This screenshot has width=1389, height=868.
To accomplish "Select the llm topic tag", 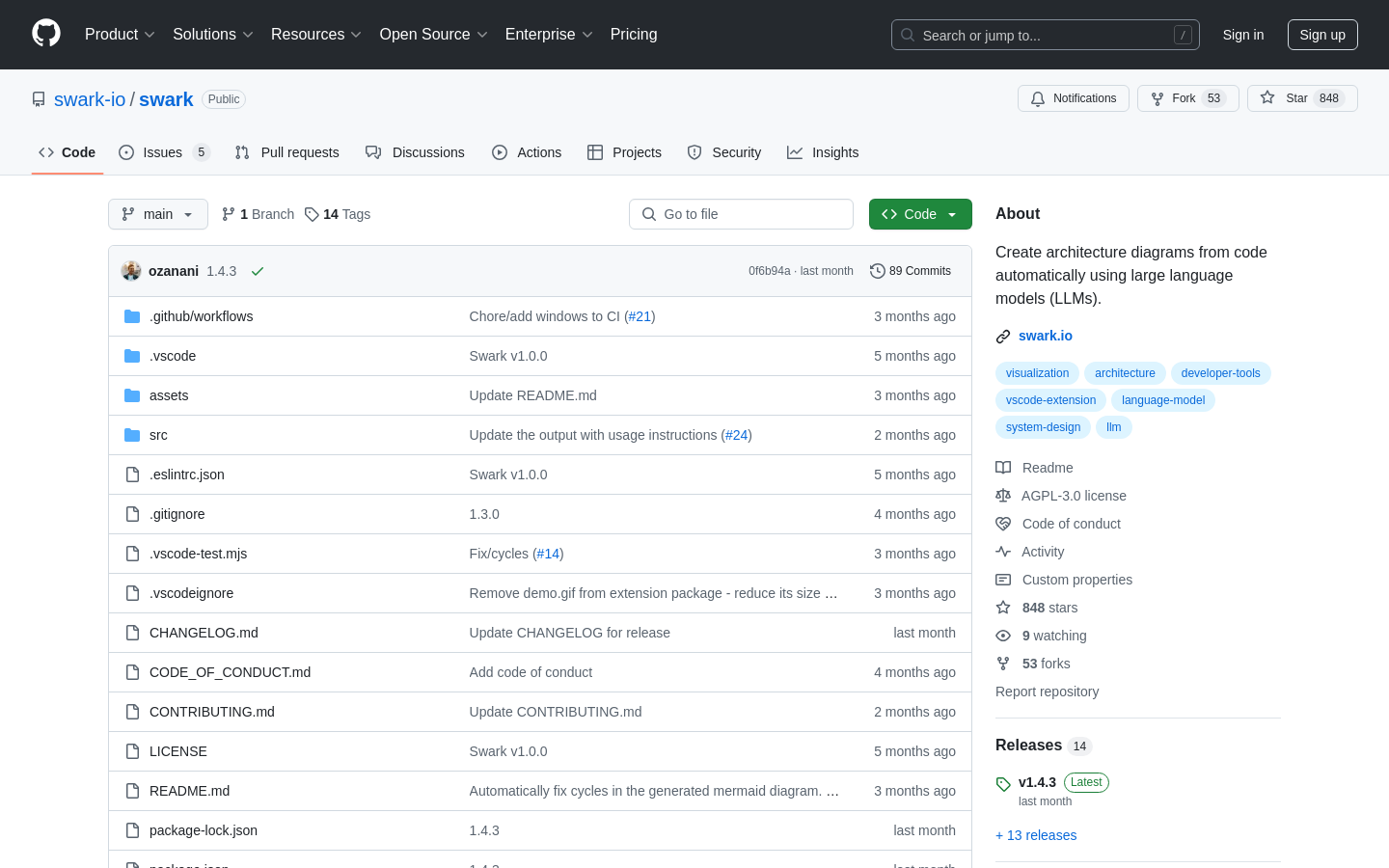I will pos(1113,427).
